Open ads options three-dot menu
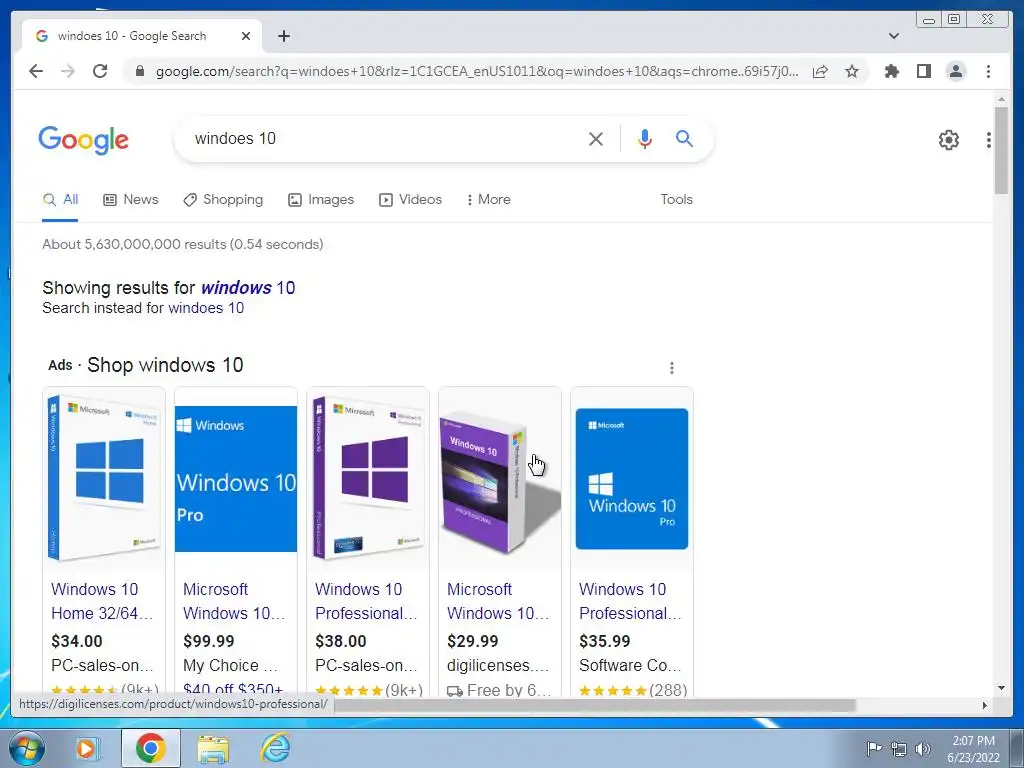This screenshot has width=1024, height=768. [x=671, y=368]
